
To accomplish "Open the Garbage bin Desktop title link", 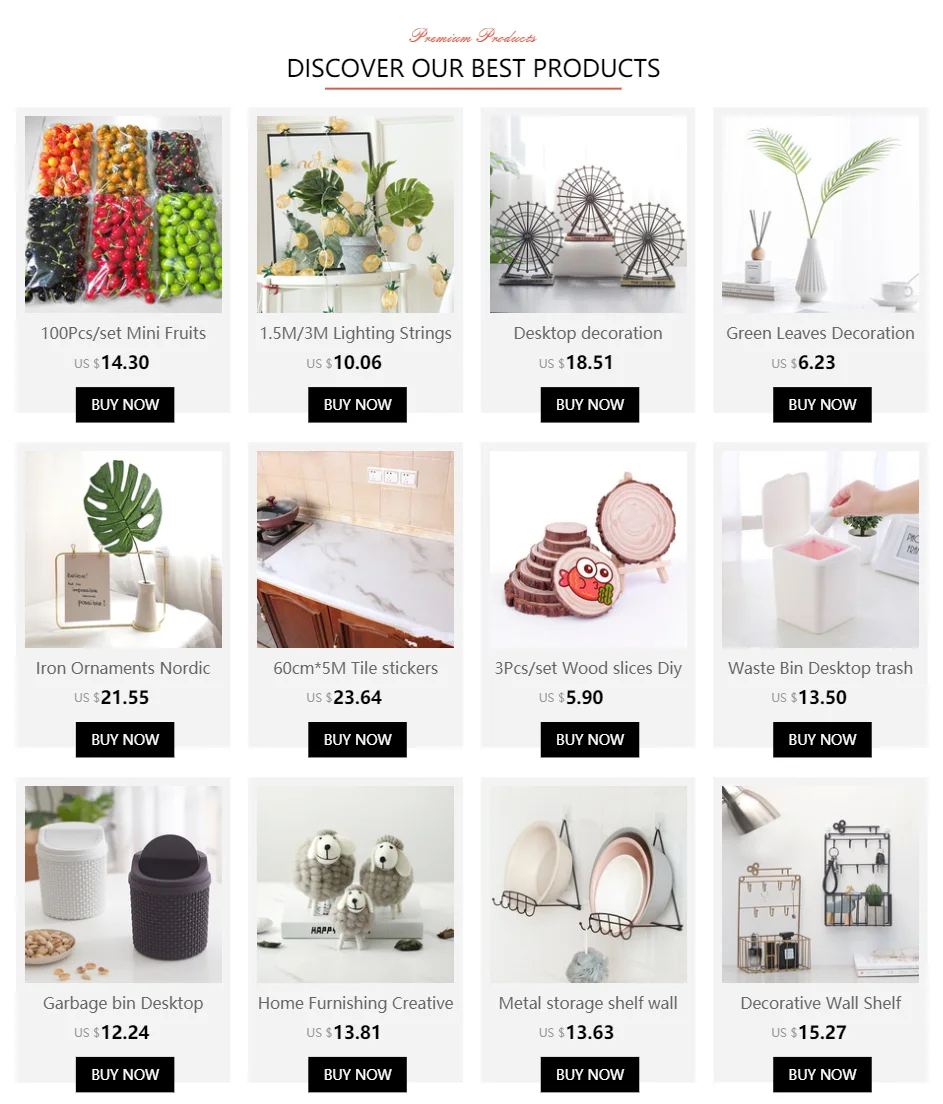I will pos(123,1003).
